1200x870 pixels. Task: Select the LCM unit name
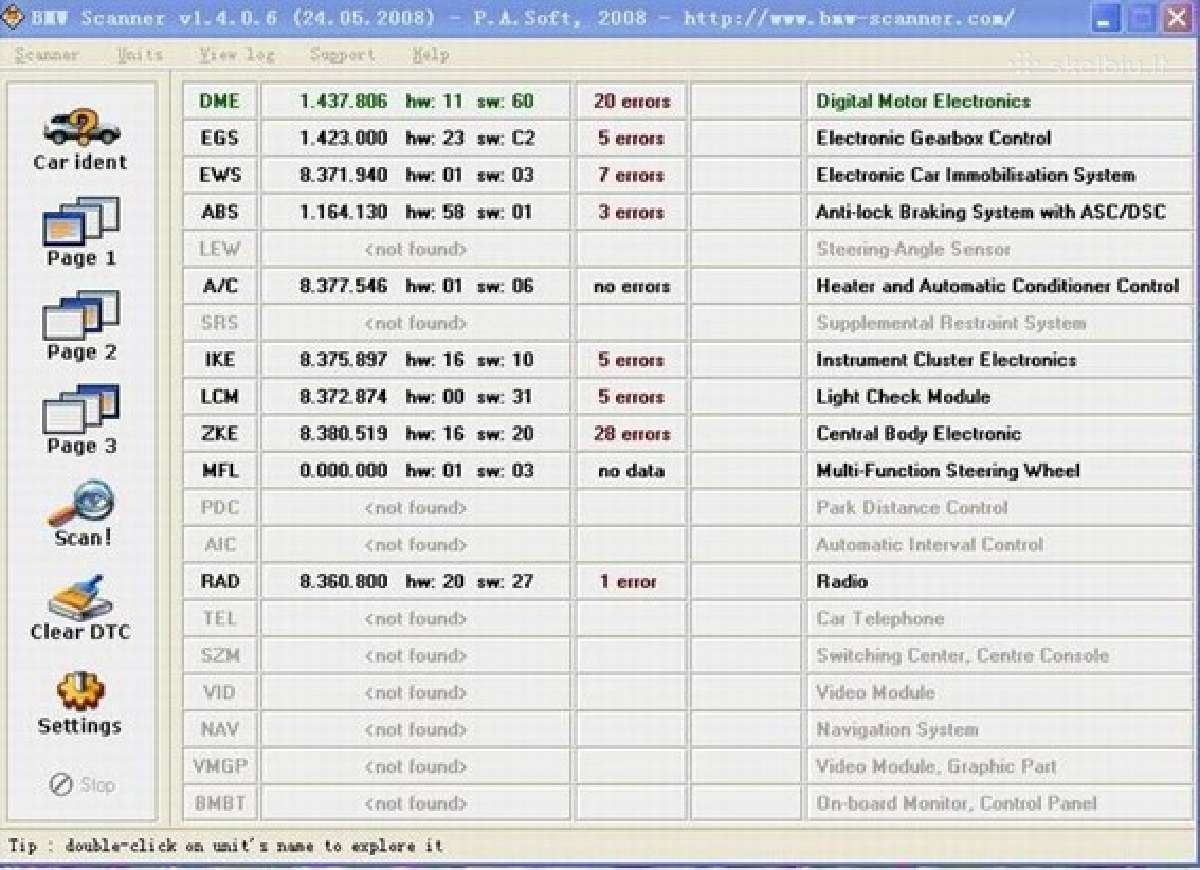coord(220,397)
